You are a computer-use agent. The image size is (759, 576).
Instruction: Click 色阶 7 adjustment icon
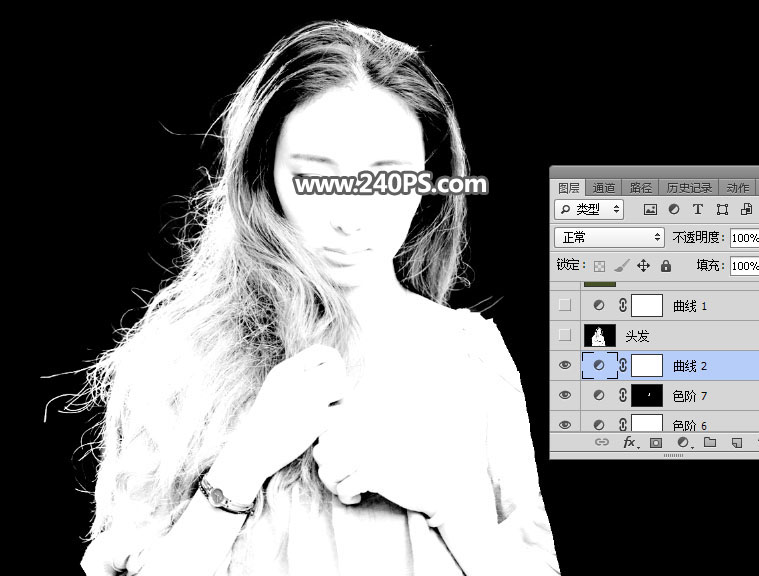(x=599, y=395)
